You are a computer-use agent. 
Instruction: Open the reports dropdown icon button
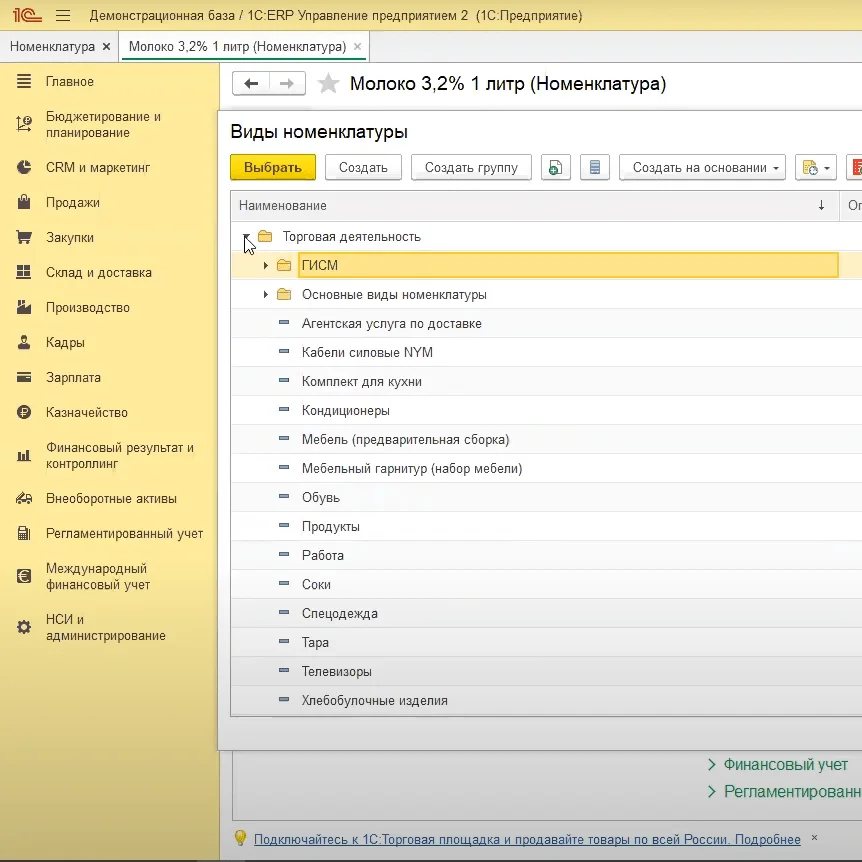click(x=815, y=168)
